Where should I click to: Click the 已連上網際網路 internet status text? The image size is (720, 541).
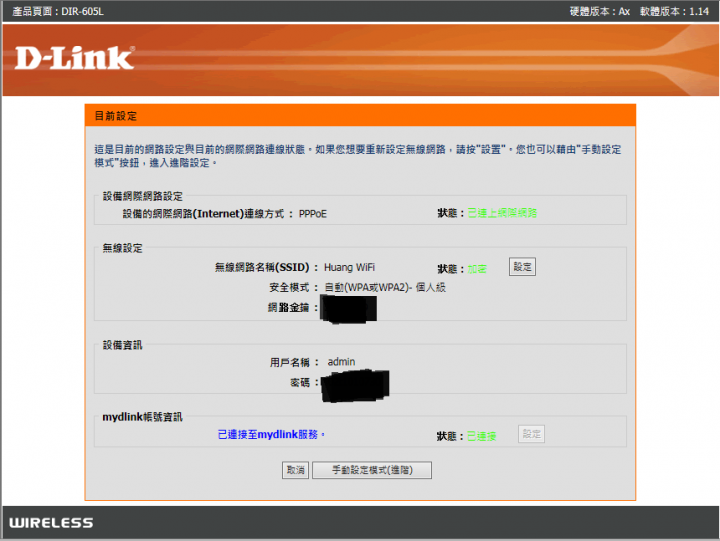[502, 213]
